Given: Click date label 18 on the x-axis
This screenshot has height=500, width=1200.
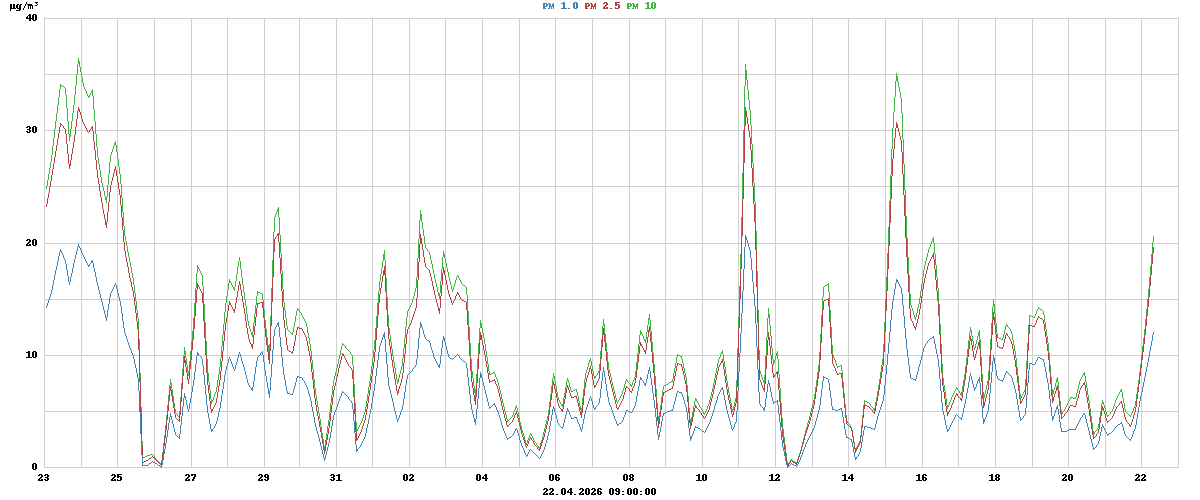Looking at the screenshot, I should pyautogui.click(x=994, y=478).
